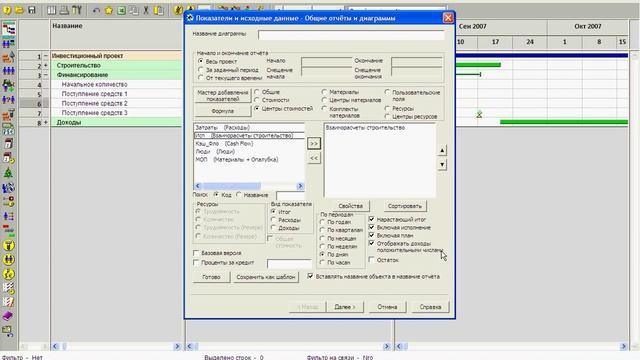Click the bricks with pen sidebar icon
The width and height of the screenshot is (640, 360).
(x=9, y=58)
